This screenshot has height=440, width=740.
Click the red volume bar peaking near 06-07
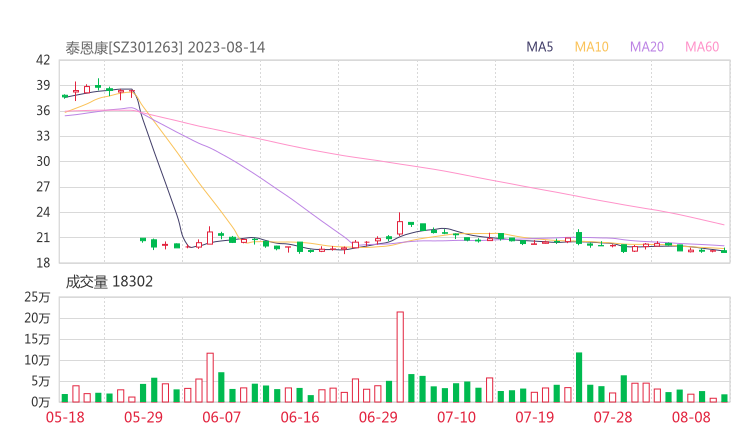(x=210, y=378)
